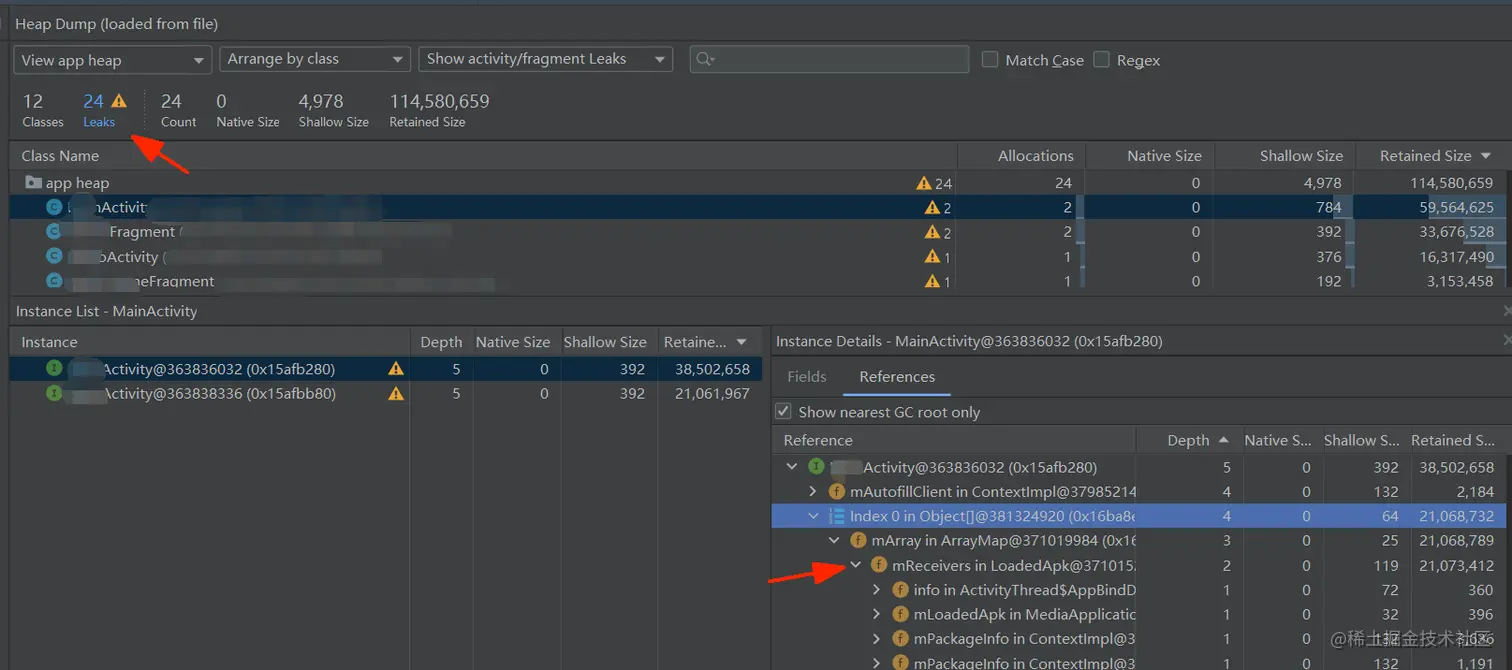1512x670 pixels.
Task: Sort by the Allocations column header
Action: [1021, 156]
